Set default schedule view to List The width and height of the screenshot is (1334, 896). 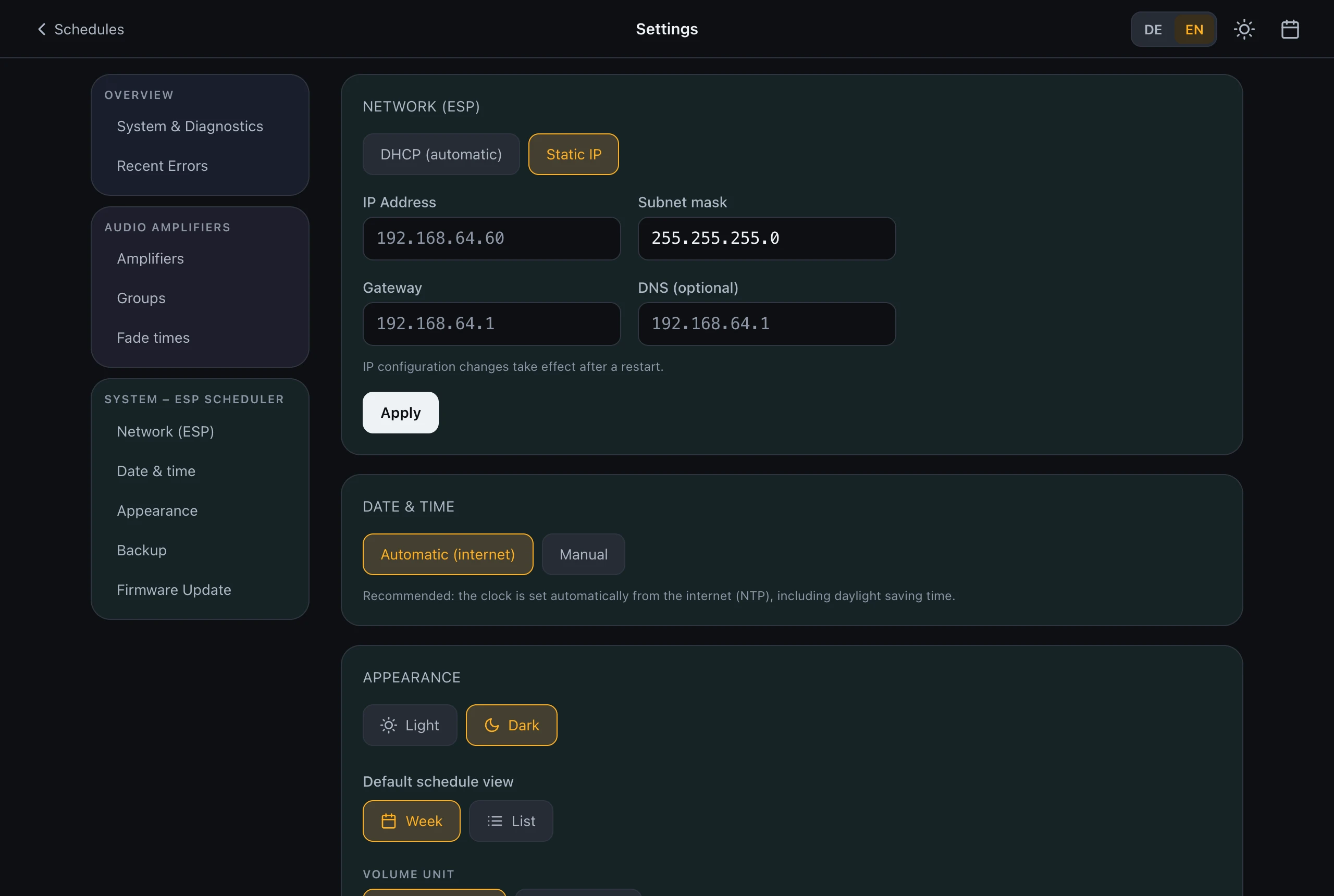(x=510, y=821)
